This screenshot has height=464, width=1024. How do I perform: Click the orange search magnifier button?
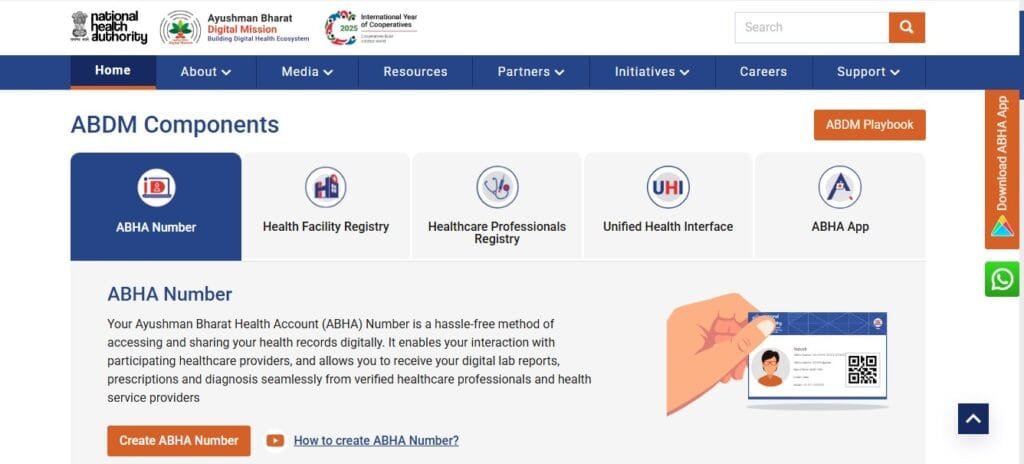pyautogui.click(x=906, y=27)
